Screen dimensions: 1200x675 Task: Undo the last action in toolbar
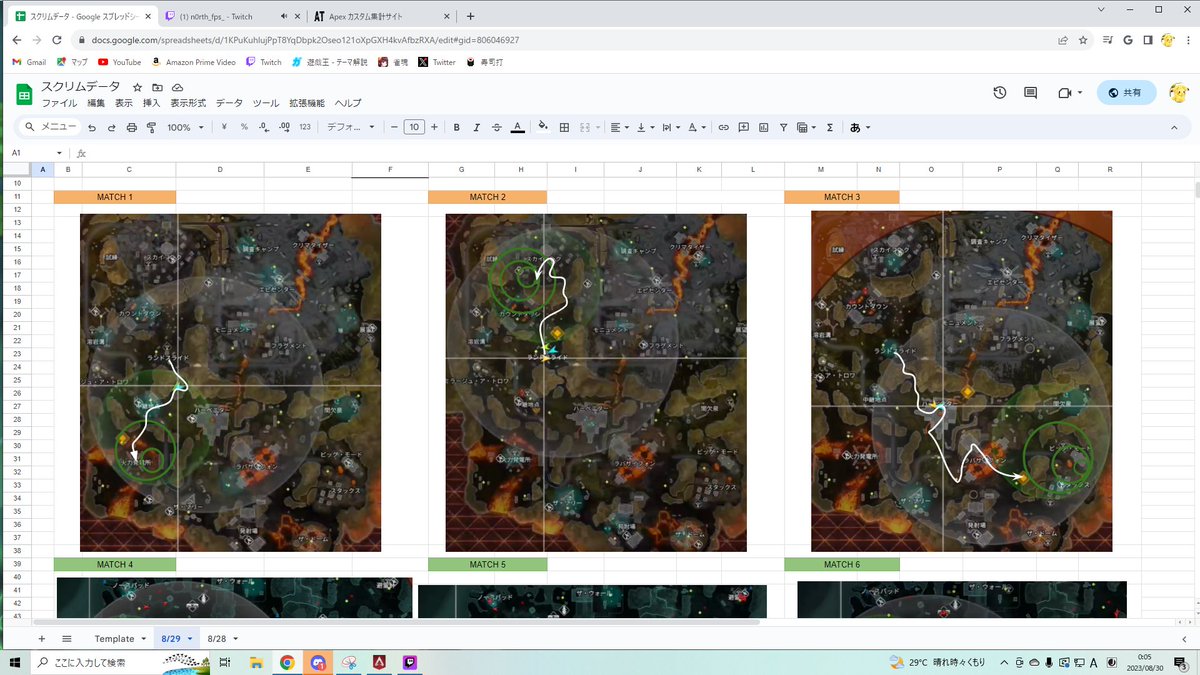(x=92, y=127)
